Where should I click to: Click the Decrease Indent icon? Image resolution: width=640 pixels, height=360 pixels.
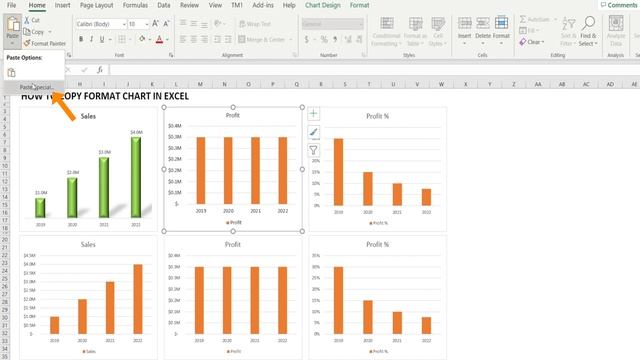218,39
